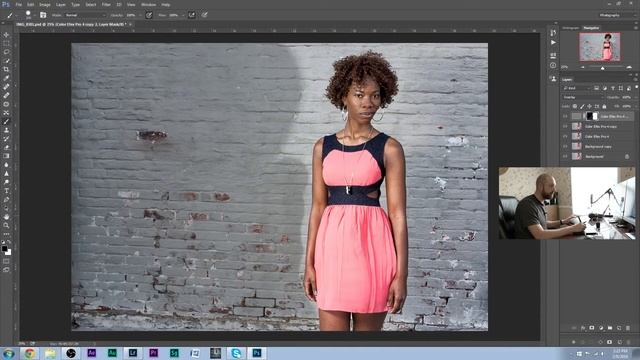This screenshot has width=640, height=360.
Task: Select the Layers panel tab
Action: (567, 80)
